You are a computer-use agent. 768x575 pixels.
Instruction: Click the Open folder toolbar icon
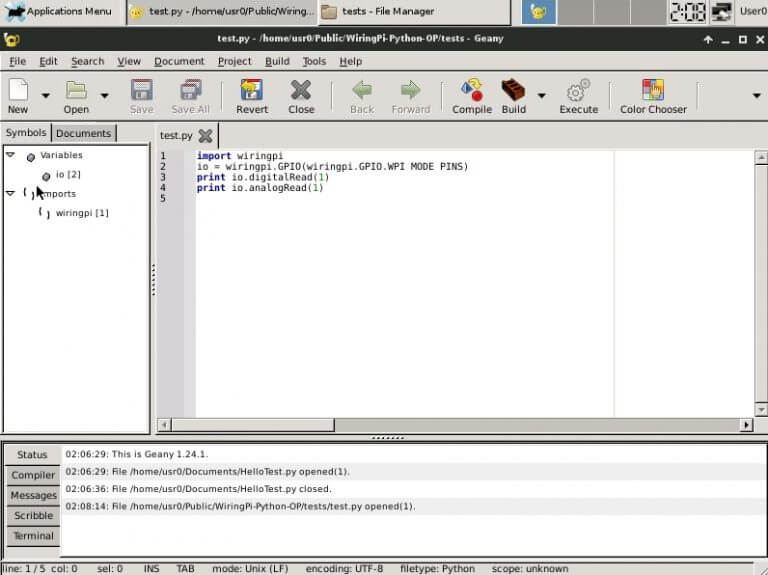click(x=76, y=91)
